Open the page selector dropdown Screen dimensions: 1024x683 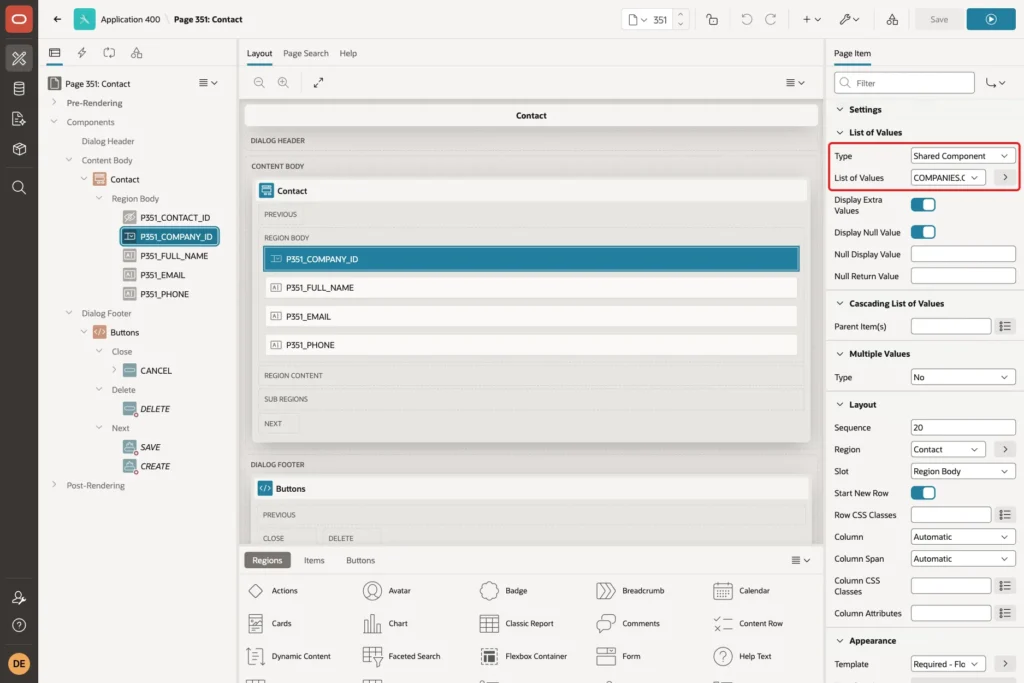tap(637, 20)
